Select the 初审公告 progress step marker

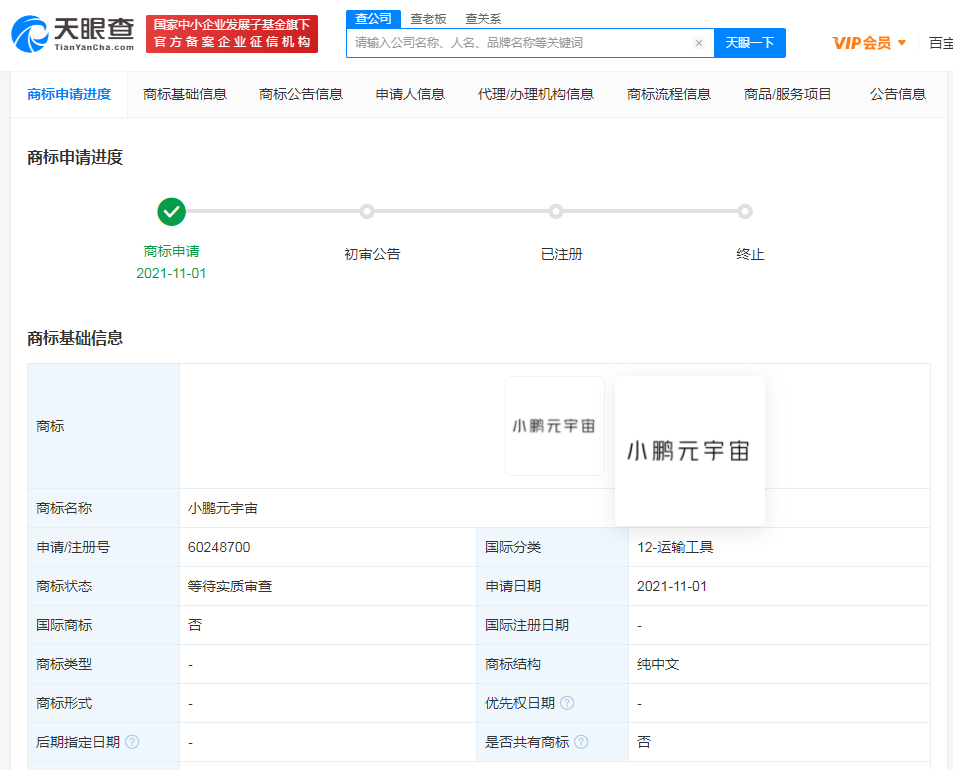(366, 211)
